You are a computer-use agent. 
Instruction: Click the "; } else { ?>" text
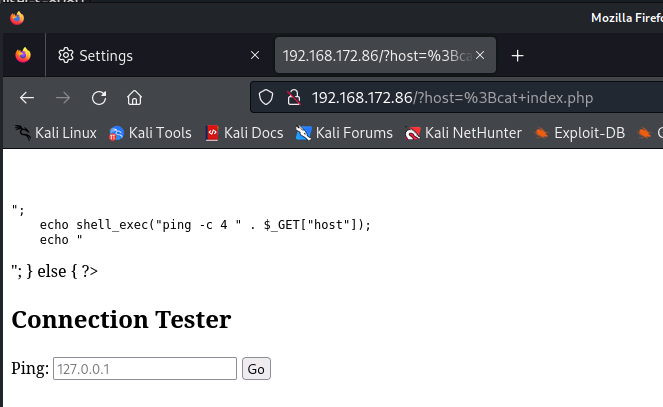pos(55,271)
